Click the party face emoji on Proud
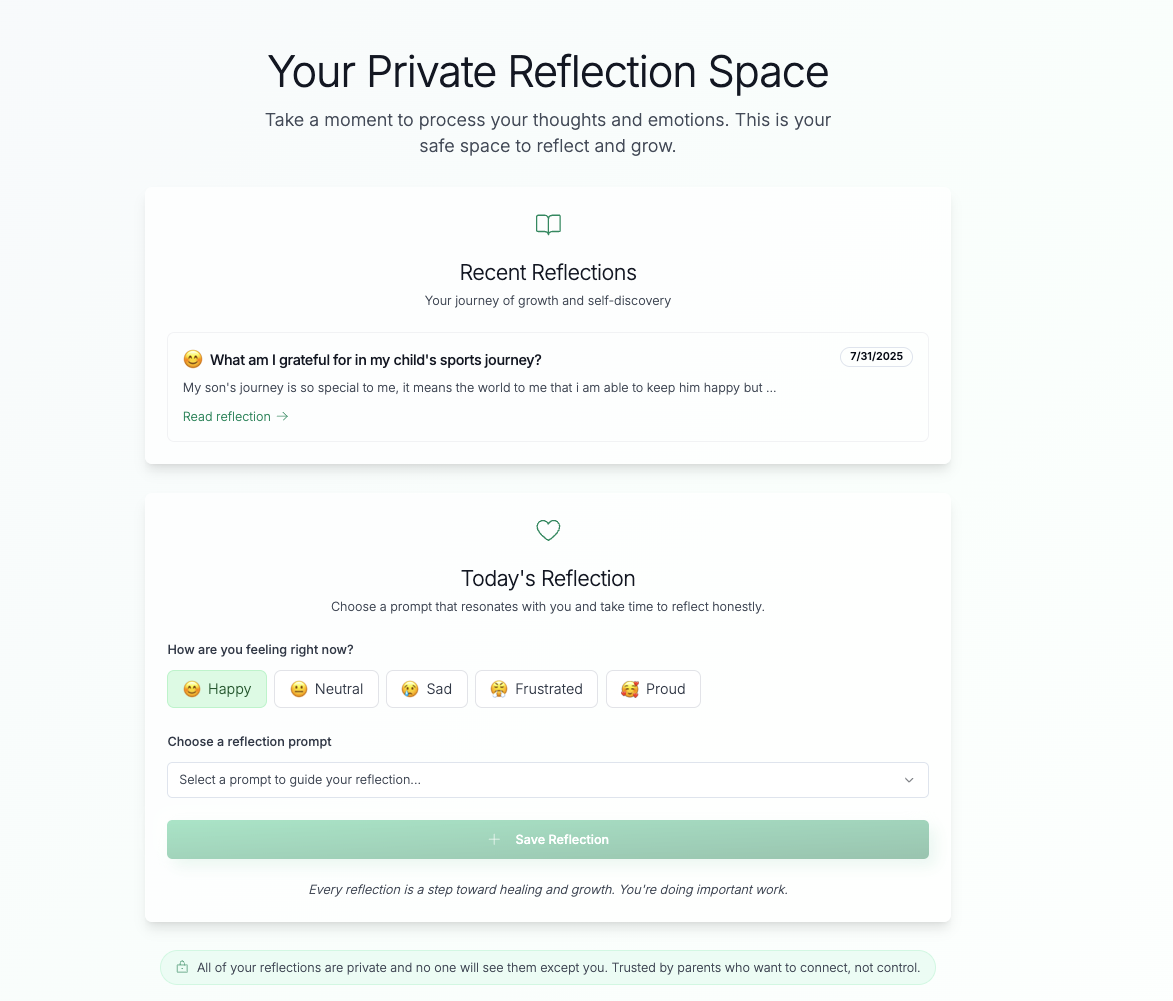The height and width of the screenshot is (1001, 1173). tap(629, 689)
